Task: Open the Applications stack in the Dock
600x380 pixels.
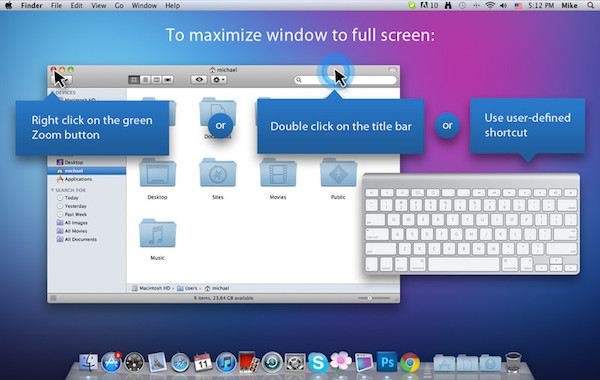Action: (x=444, y=363)
